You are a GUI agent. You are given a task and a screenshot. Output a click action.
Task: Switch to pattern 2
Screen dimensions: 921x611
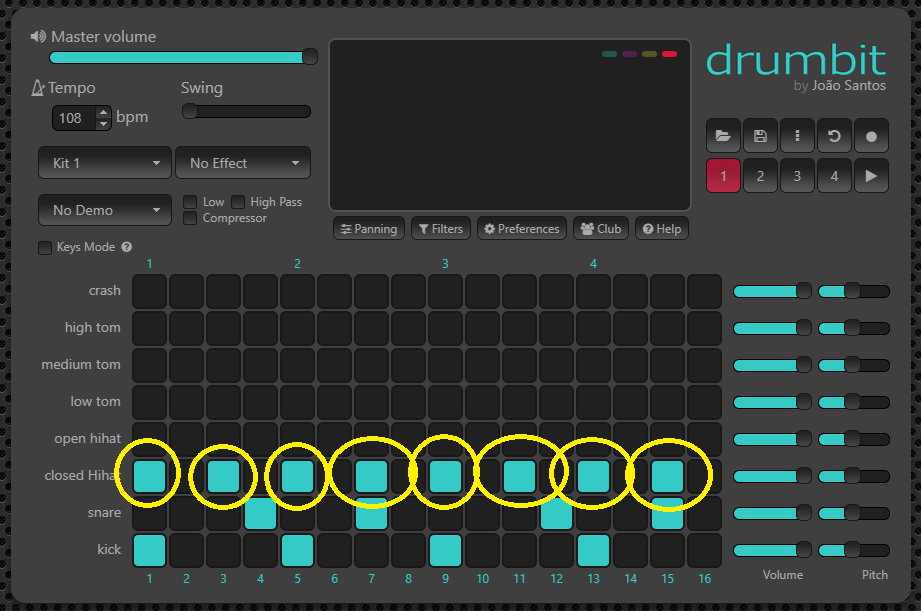[760, 176]
